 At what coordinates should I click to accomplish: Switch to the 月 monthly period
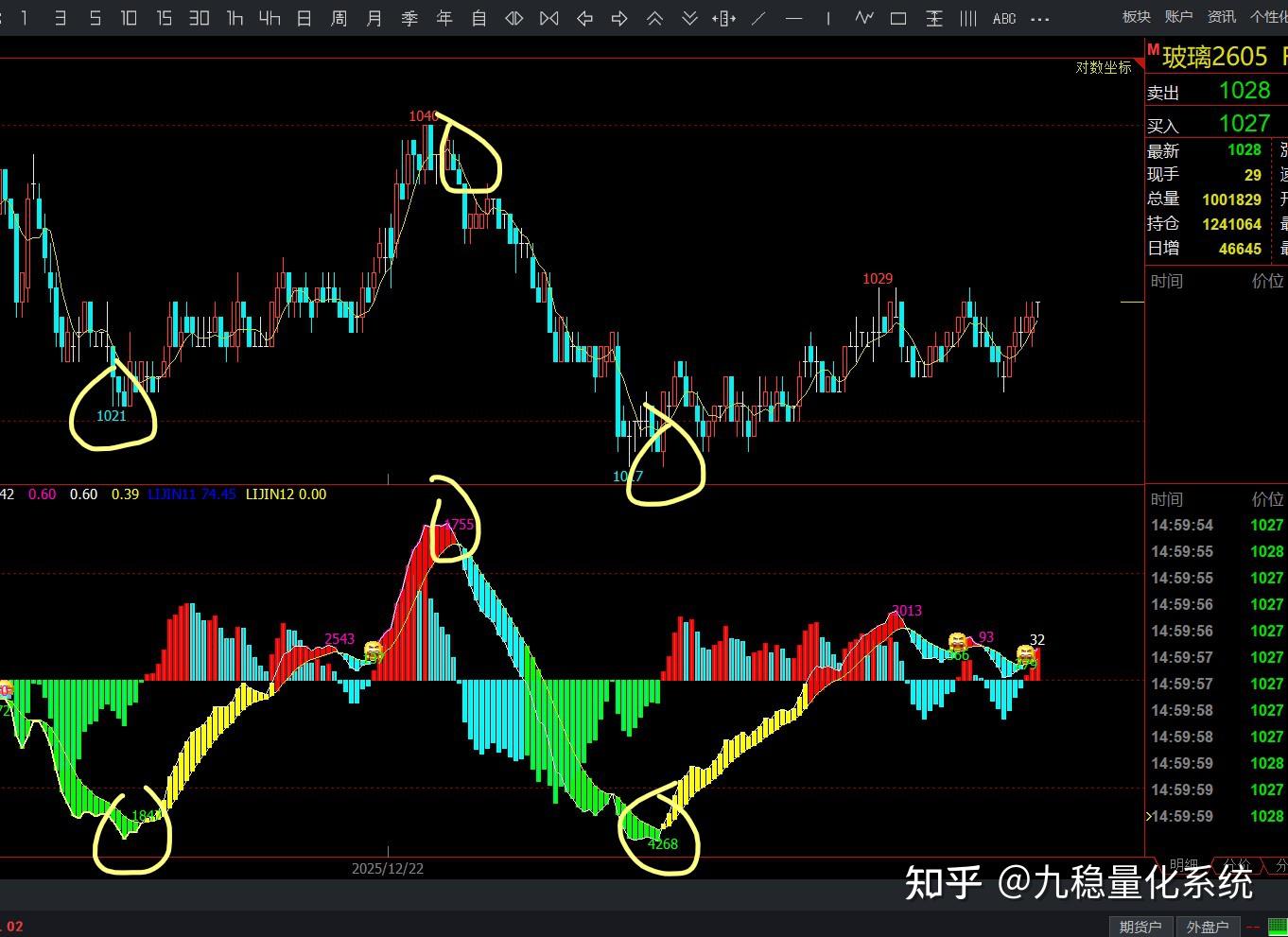[374, 18]
